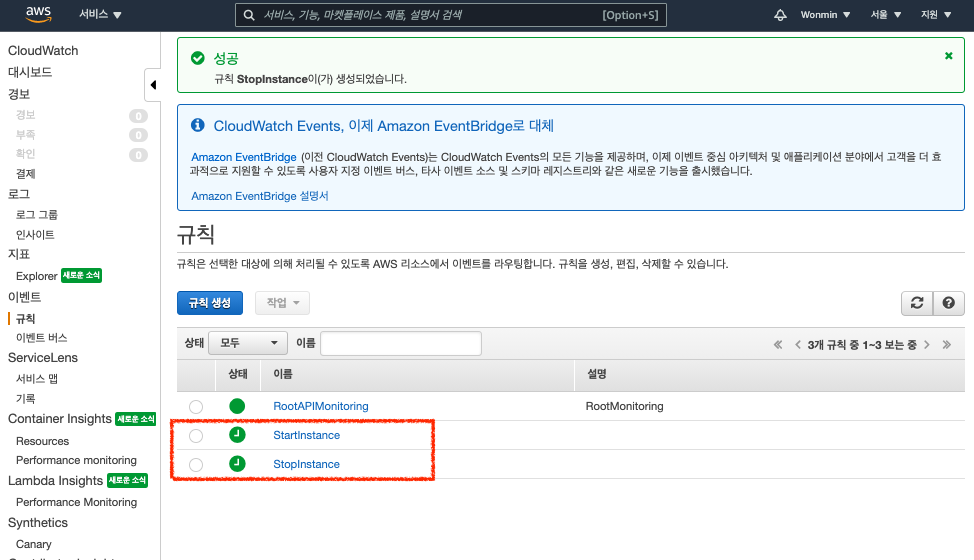Open the 상태 모두 filter dropdown
974x560 pixels.
click(x=248, y=343)
